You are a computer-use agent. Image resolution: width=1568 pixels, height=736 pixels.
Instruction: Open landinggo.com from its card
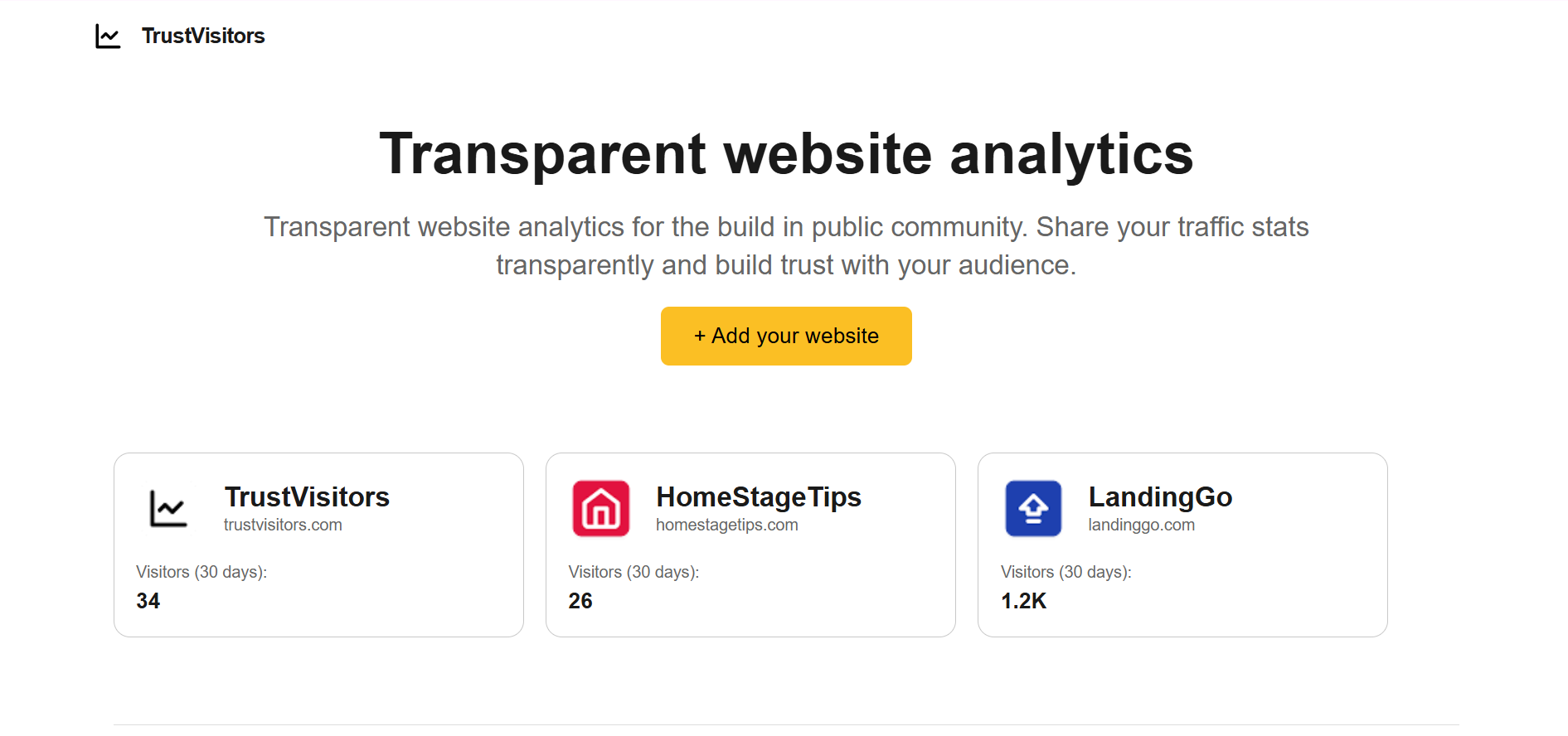click(1142, 525)
